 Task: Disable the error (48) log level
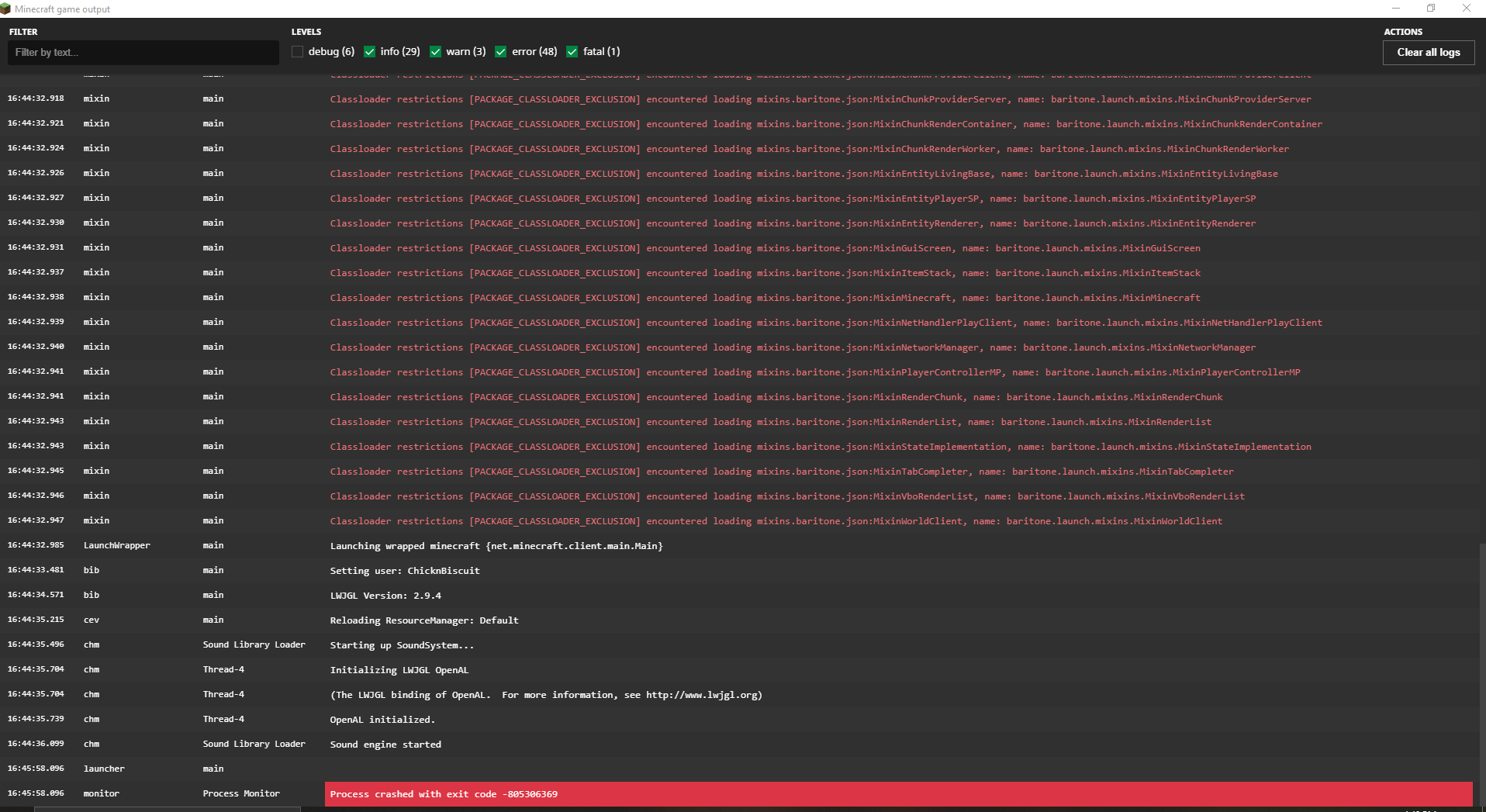[500, 51]
